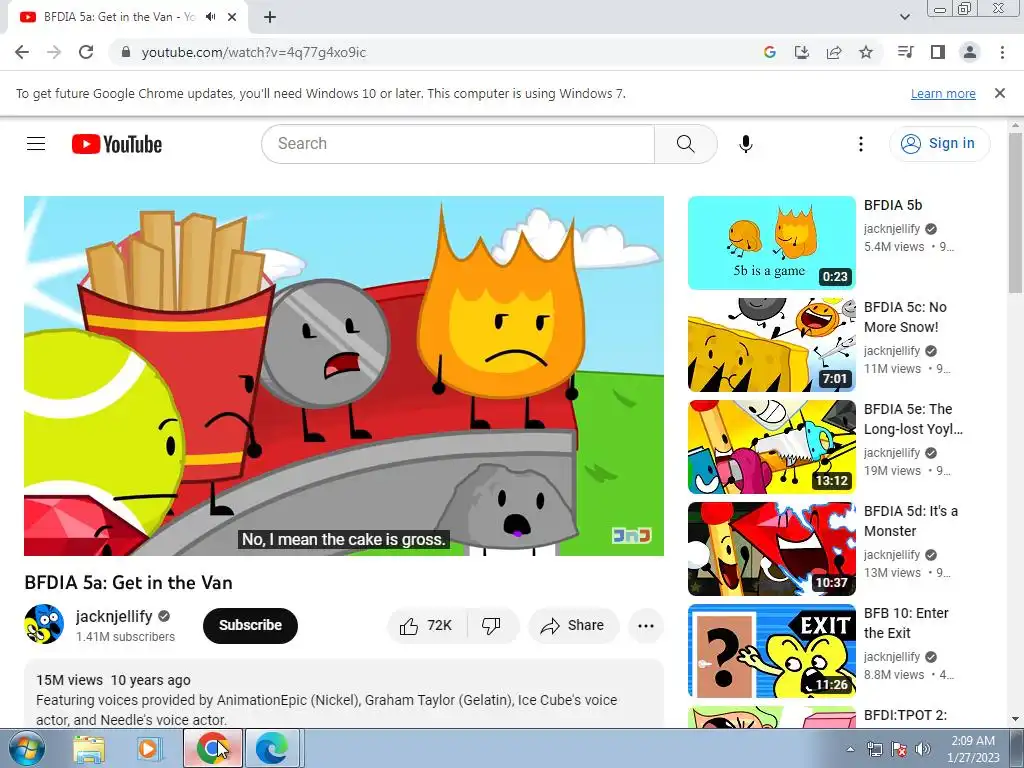Click the video player

click(344, 376)
